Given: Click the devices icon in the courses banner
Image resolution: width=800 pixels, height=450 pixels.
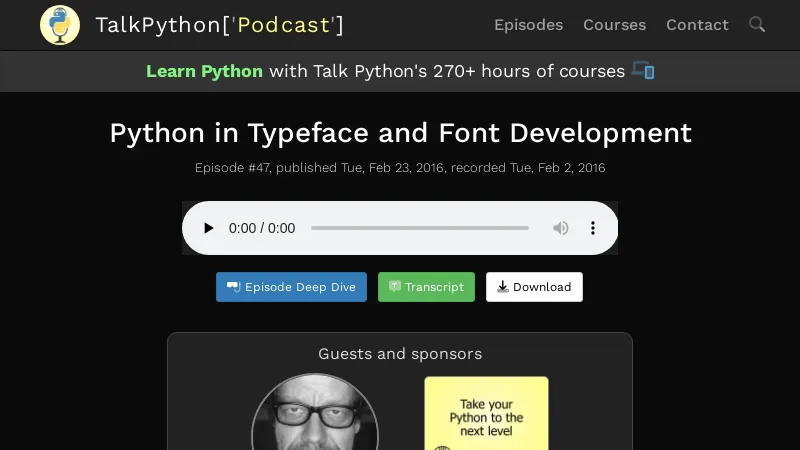Looking at the screenshot, I should click(643, 71).
